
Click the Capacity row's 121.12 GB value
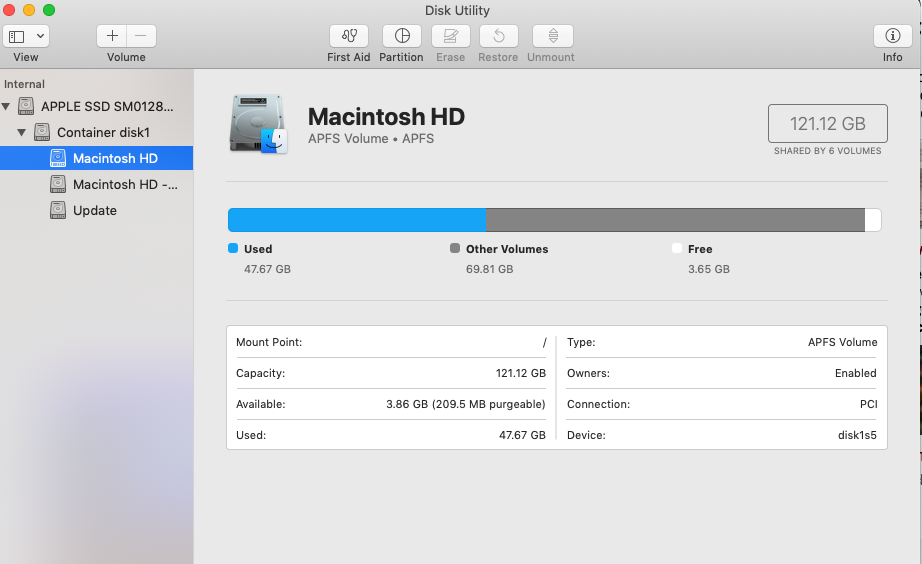(x=520, y=373)
